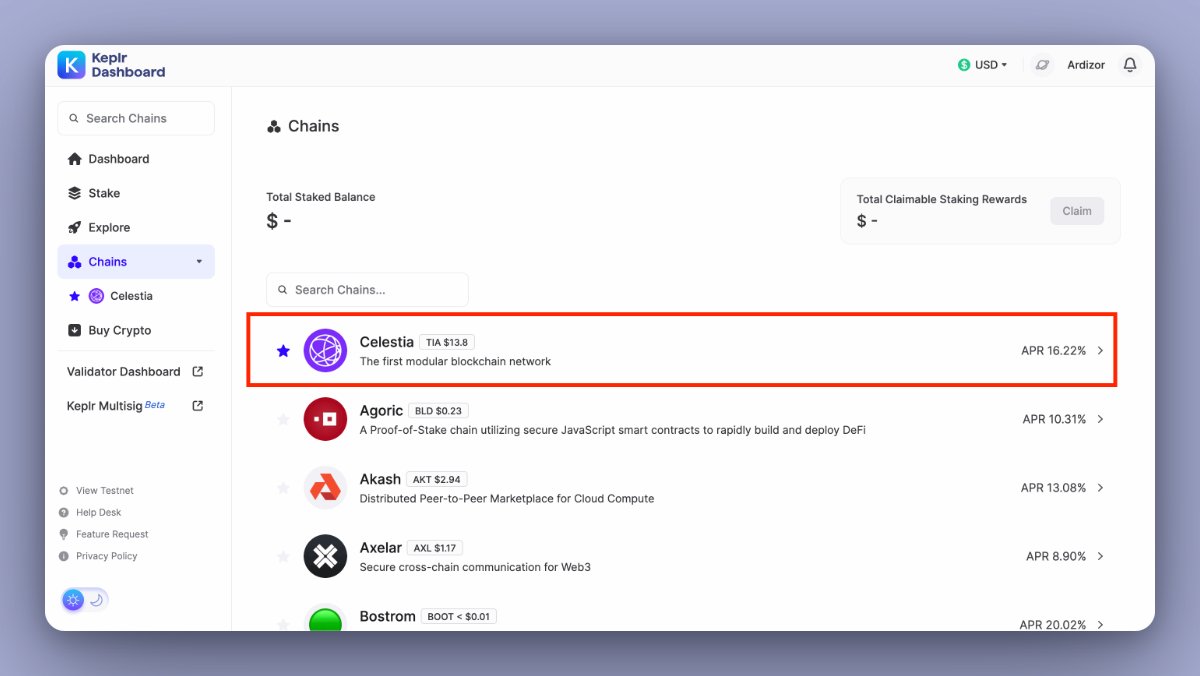Click the Keplr Dashboard logo
Screen dimensions: 1200x676
pyautogui.click(x=111, y=65)
